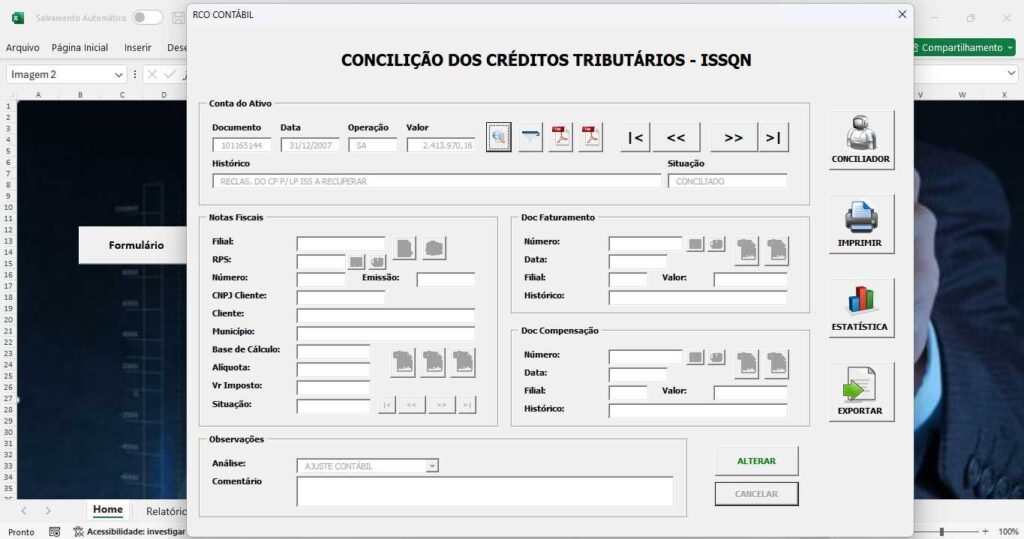This screenshot has height=539, width=1024.
Task: Click the small |< button in Notas Fiscais
Action: coord(387,405)
